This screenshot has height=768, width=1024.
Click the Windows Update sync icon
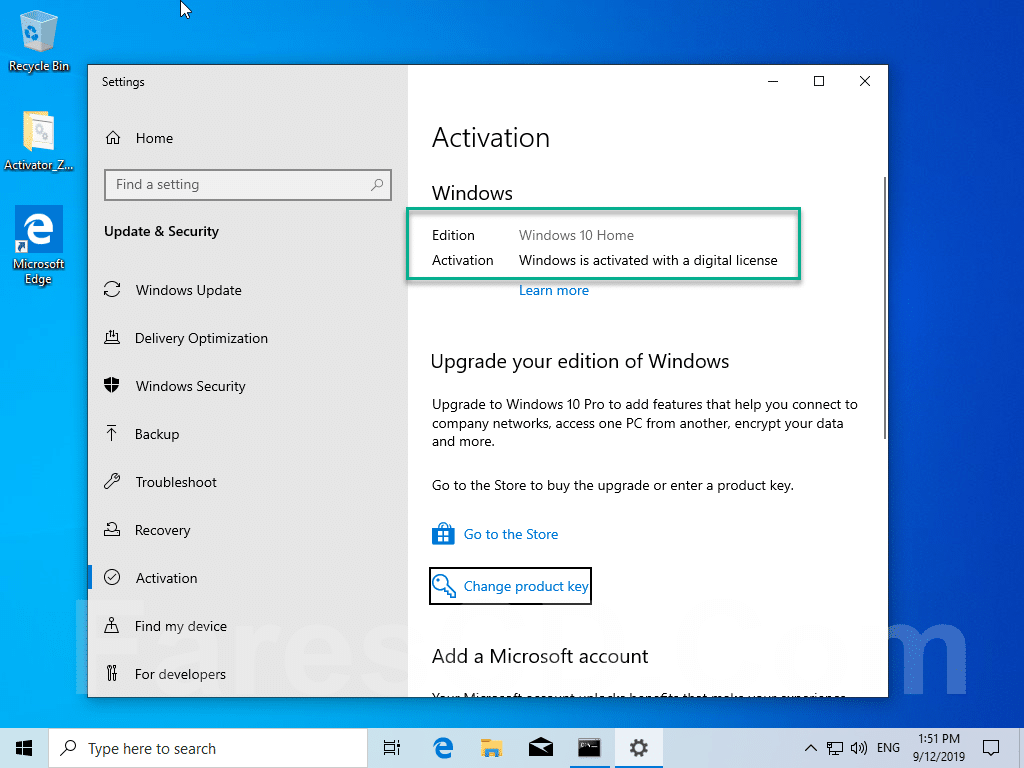click(112, 289)
